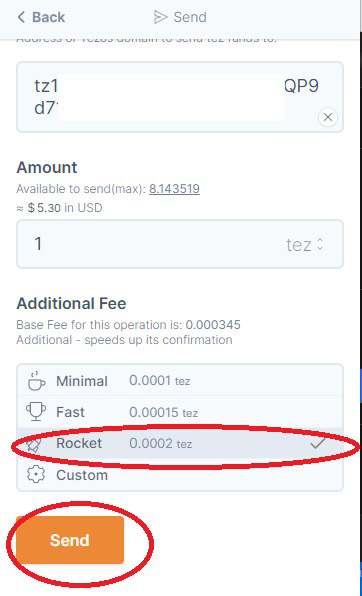Choose the Custom fee option
The width and height of the screenshot is (362, 596).
point(180,475)
